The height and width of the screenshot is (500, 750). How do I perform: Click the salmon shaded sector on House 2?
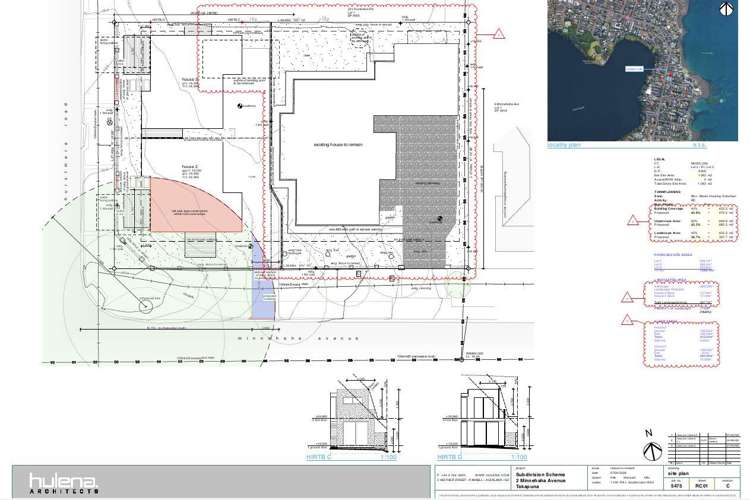point(191,208)
